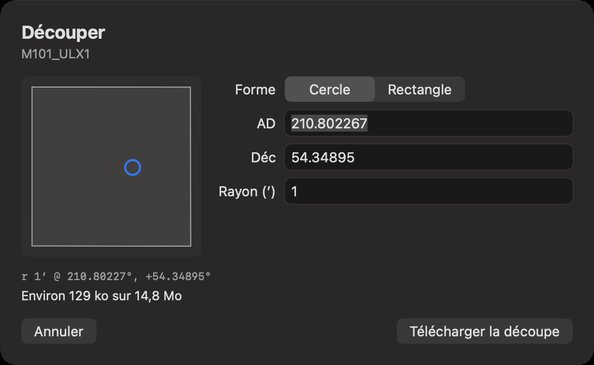Switch the shape to Rectangle

(419, 89)
